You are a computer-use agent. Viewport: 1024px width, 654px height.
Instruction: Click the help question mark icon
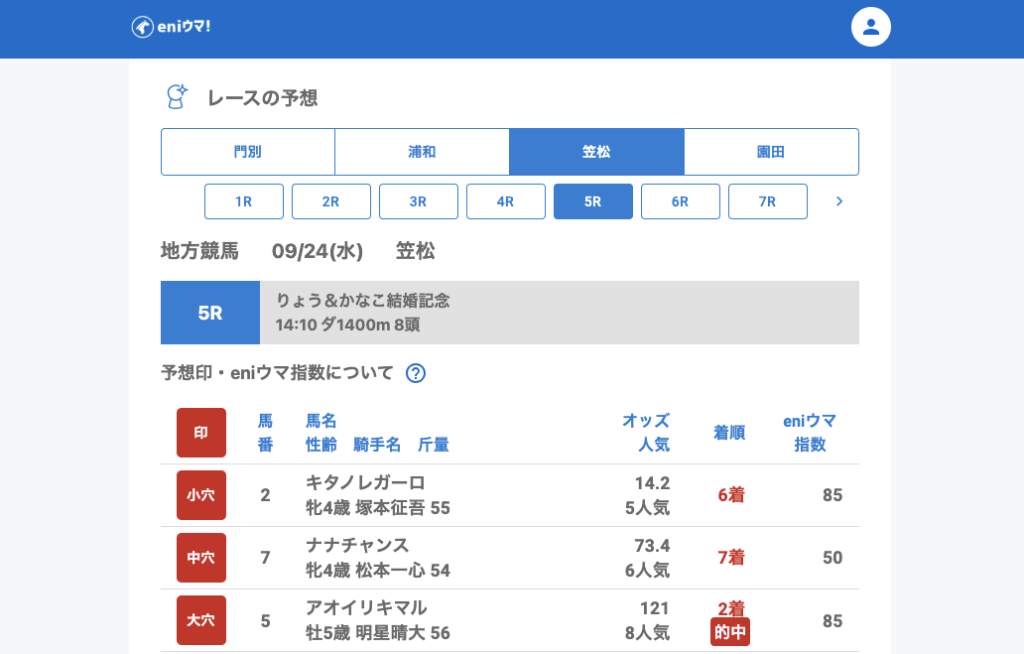(416, 373)
